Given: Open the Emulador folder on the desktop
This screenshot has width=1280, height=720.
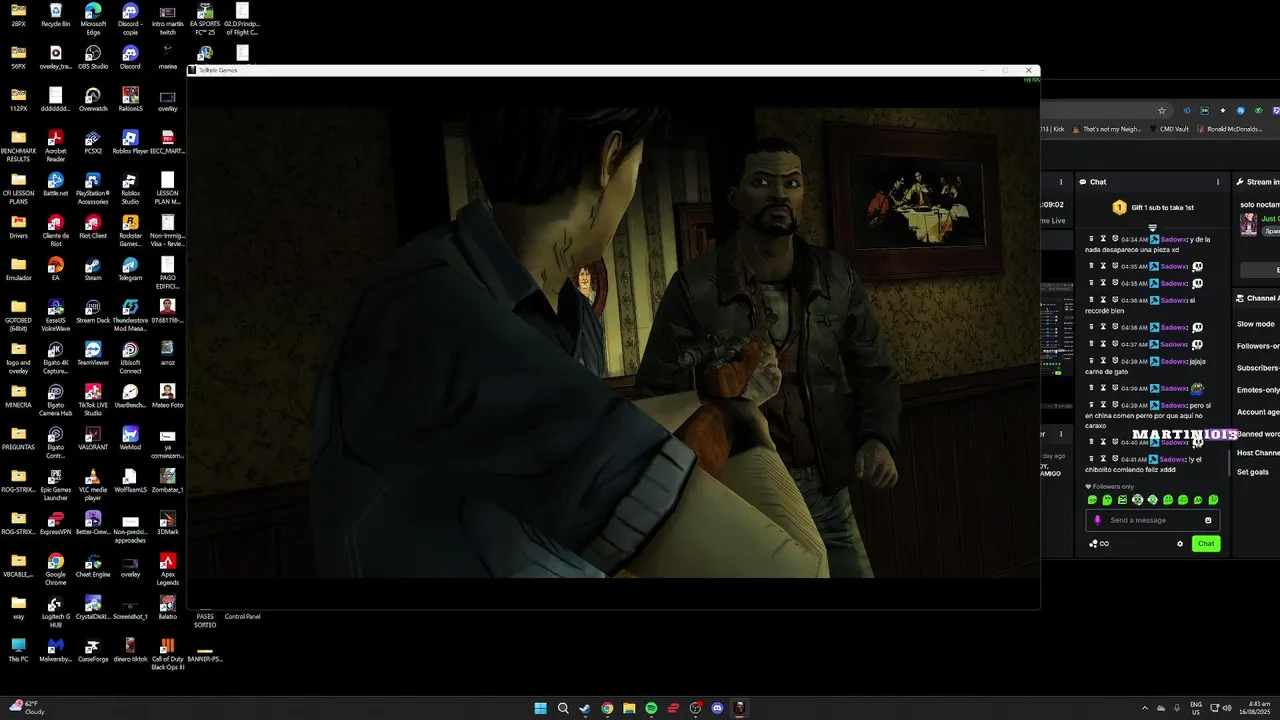Looking at the screenshot, I should (18, 267).
